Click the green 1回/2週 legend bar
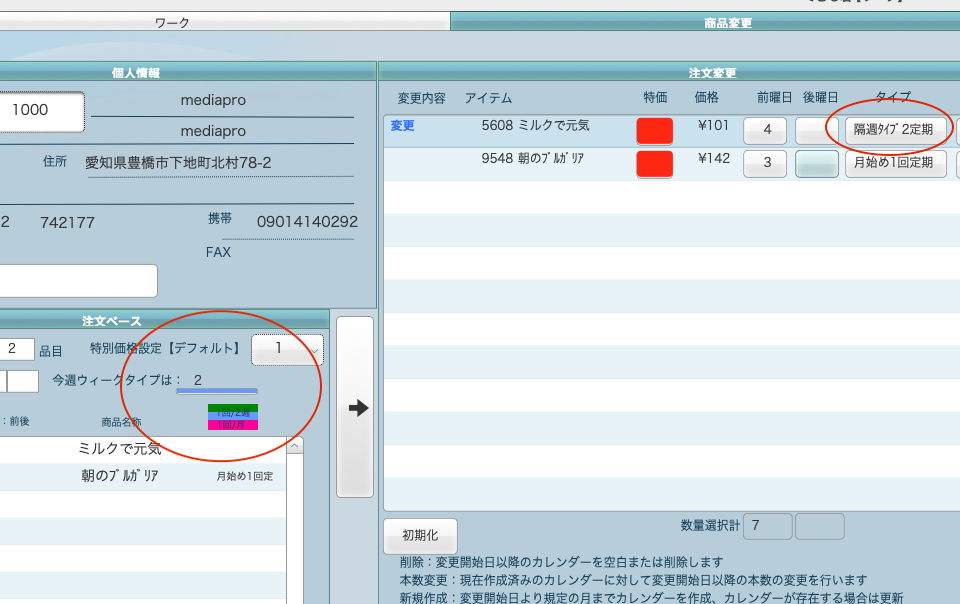Viewport: 960px width, 604px height. pyautogui.click(x=232, y=408)
